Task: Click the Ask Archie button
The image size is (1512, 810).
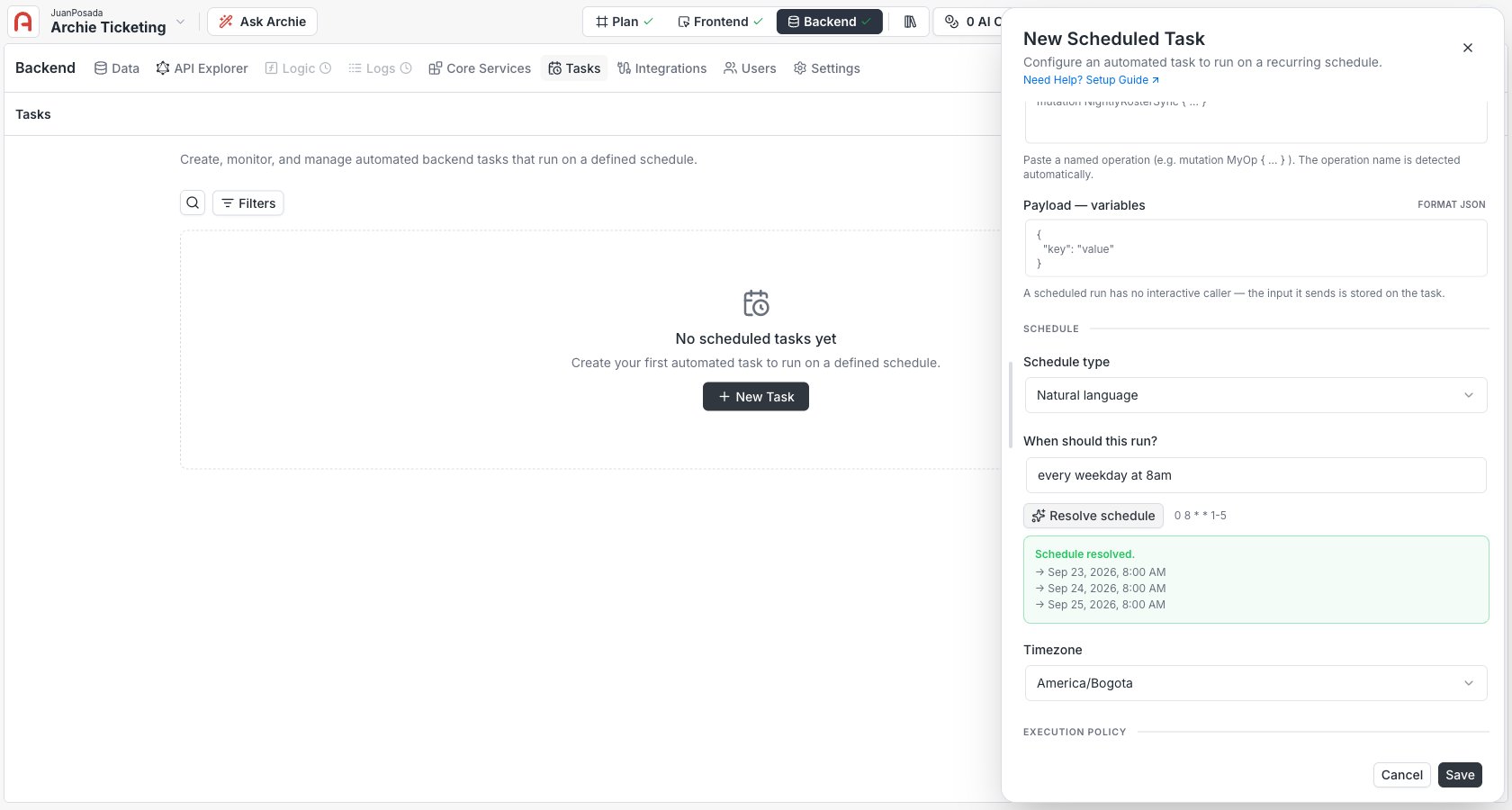Action: click(262, 22)
